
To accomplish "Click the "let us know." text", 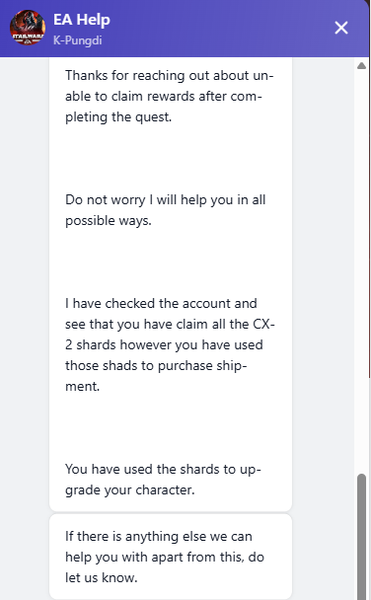I will click(101, 577).
